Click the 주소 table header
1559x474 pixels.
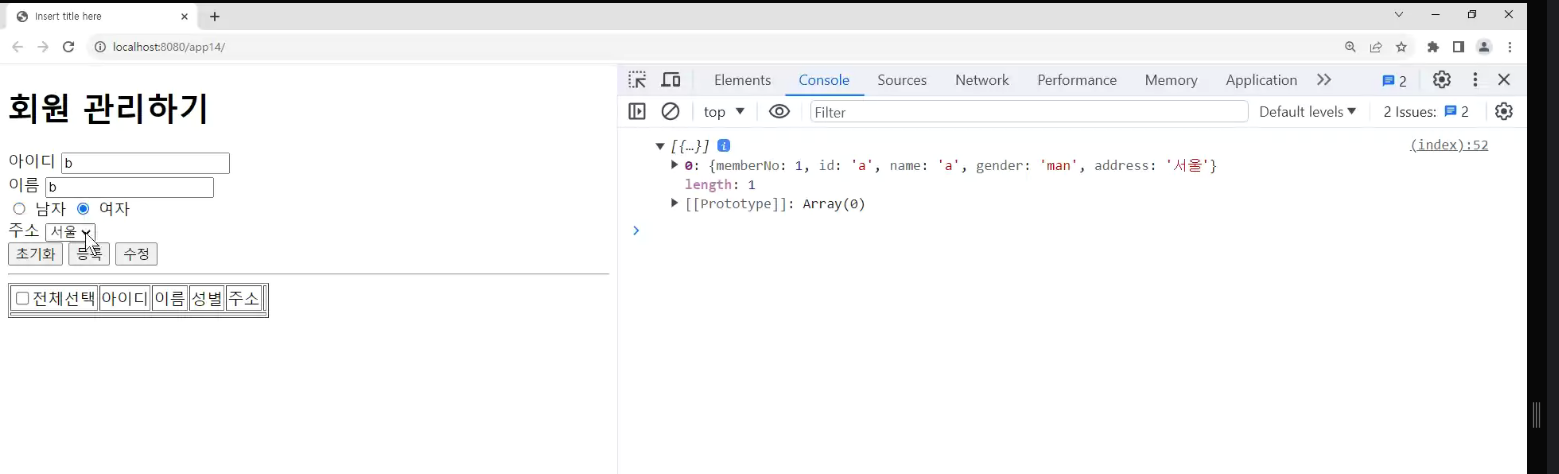[x=244, y=299]
